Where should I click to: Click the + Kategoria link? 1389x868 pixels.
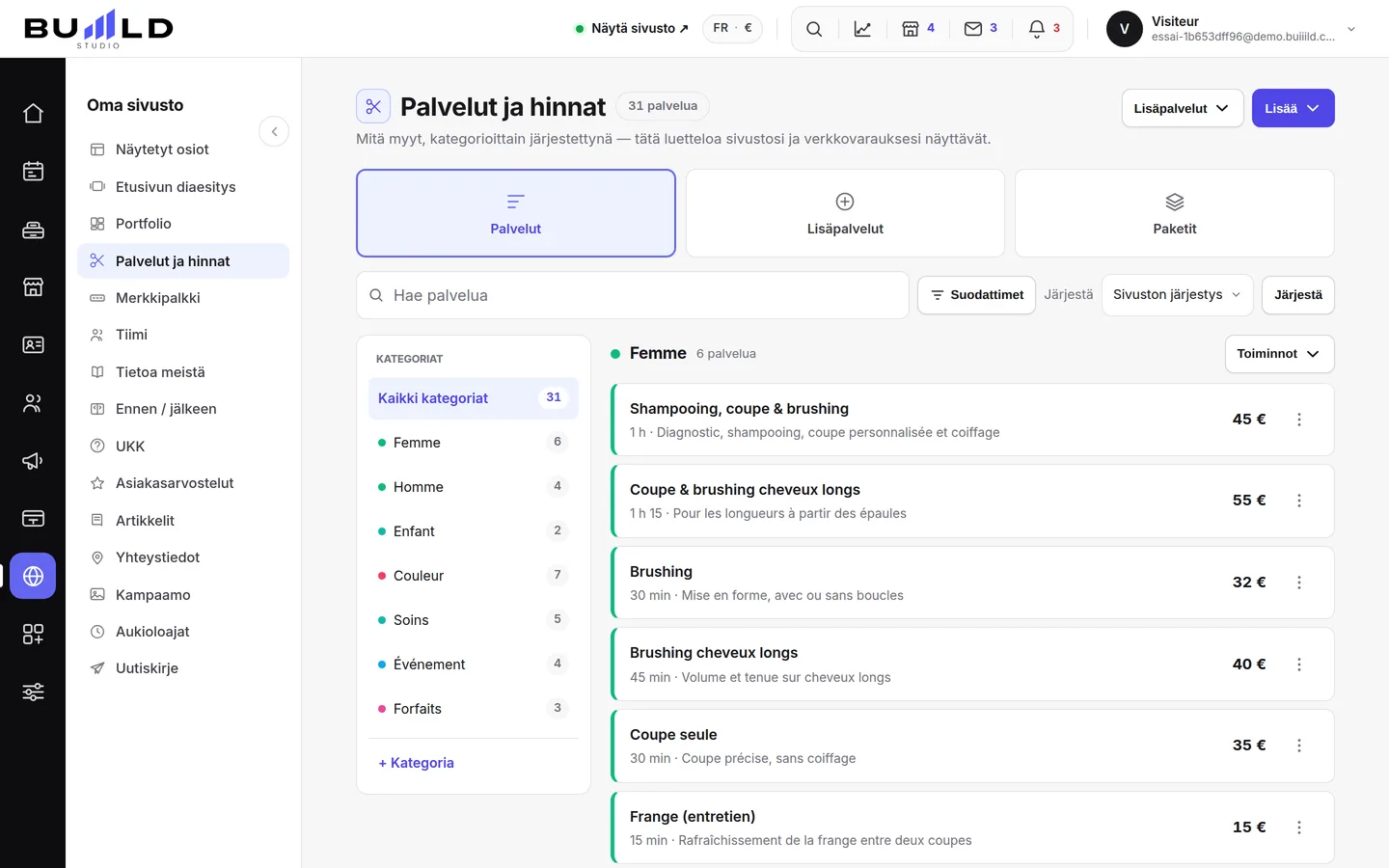pos(417,763)
